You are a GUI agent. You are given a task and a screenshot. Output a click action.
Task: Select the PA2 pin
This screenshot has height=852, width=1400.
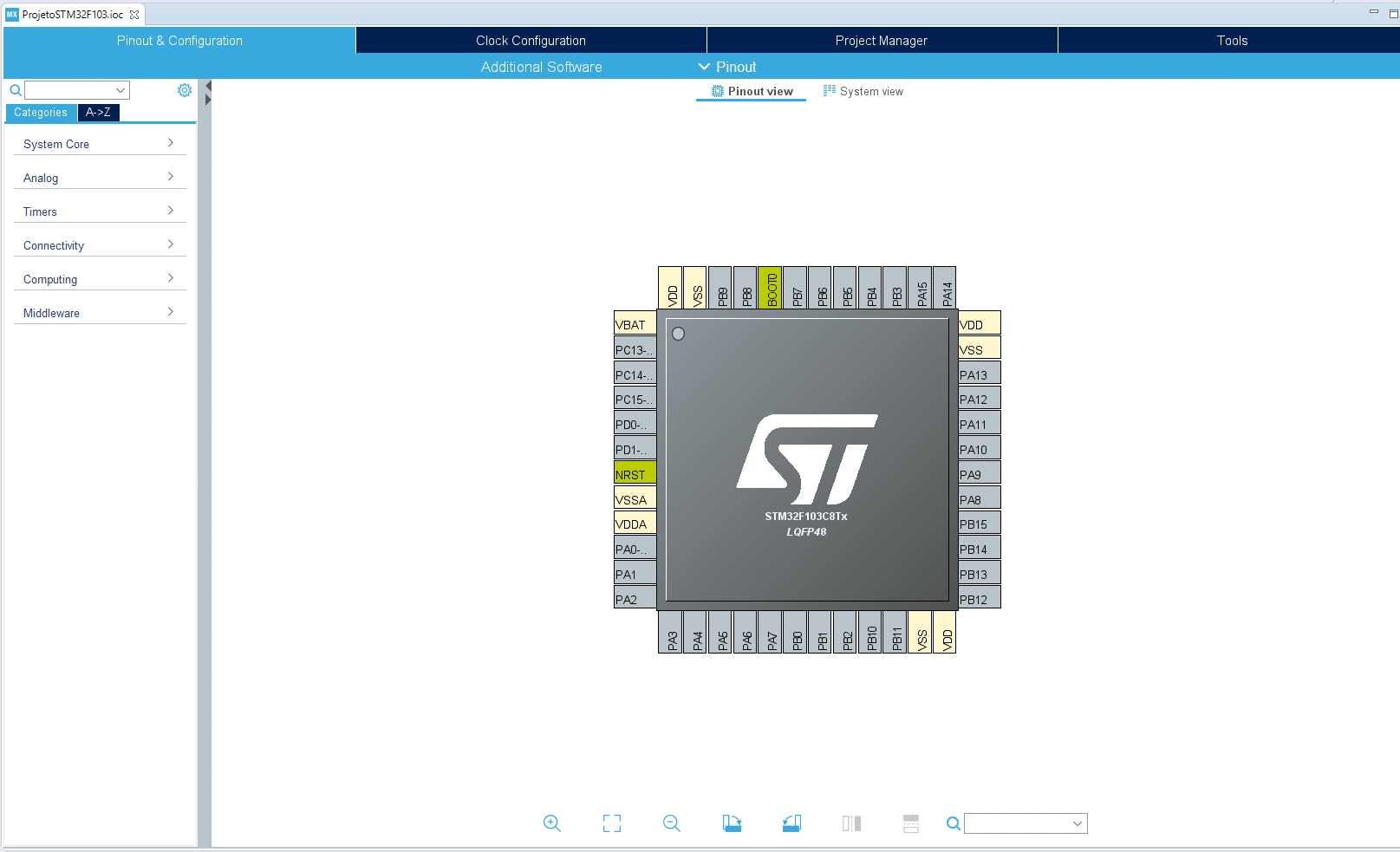pyautogui.click(x=635, y=599)
